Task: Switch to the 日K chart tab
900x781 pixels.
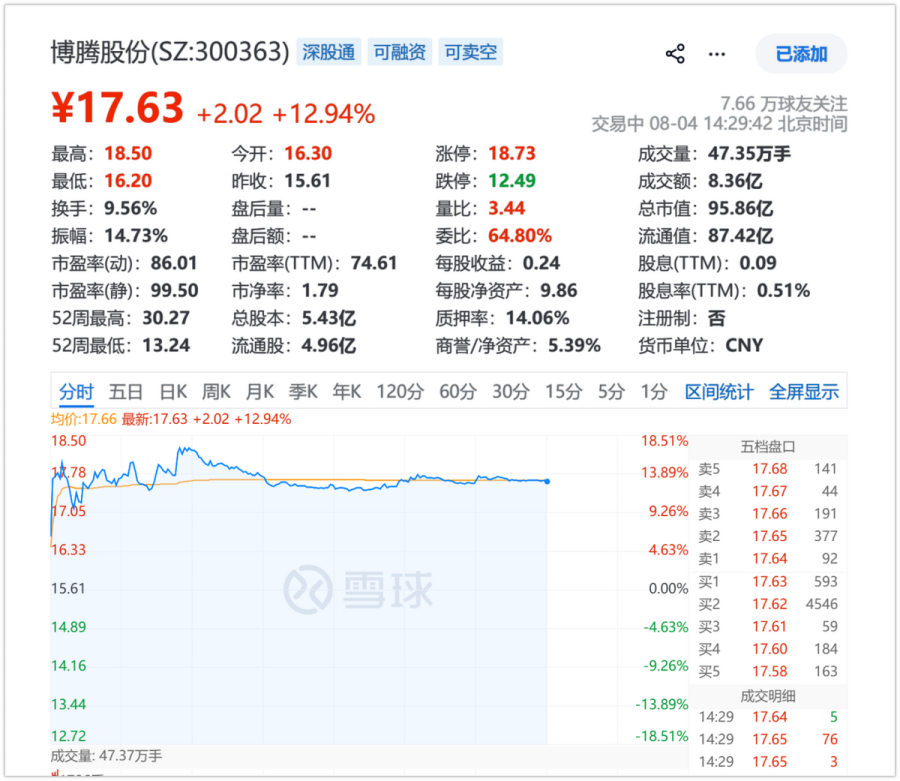Action: click(x=173, y=392)
